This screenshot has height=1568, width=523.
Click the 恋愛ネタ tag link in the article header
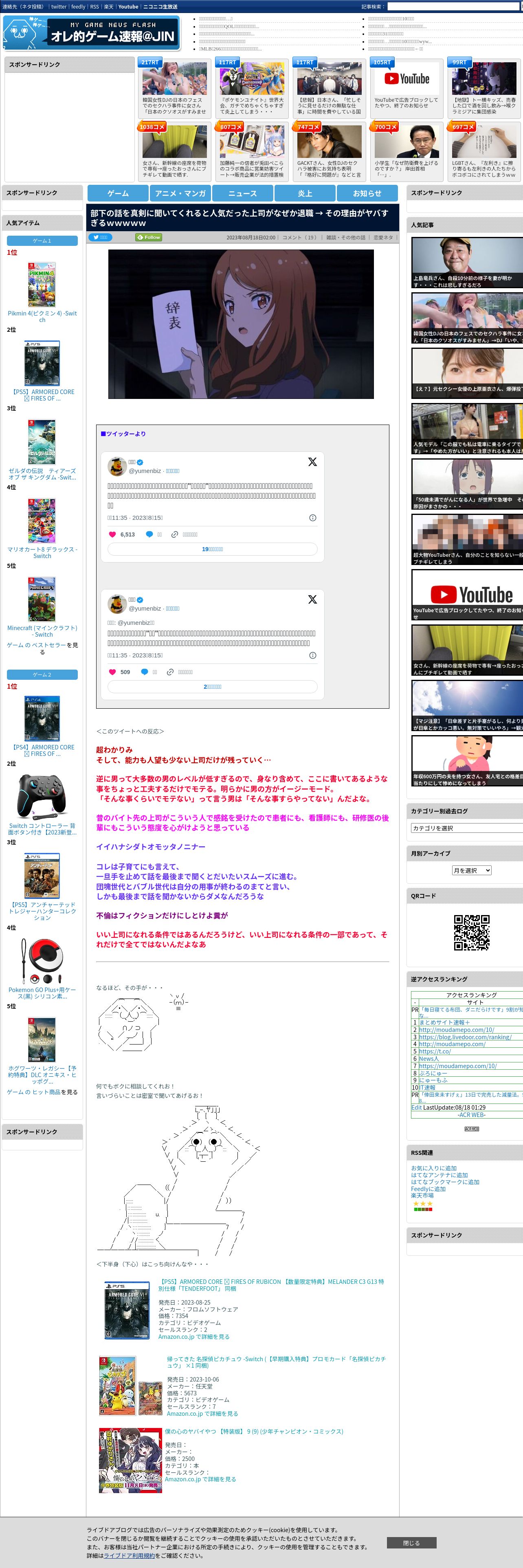[x=383, y=237]
